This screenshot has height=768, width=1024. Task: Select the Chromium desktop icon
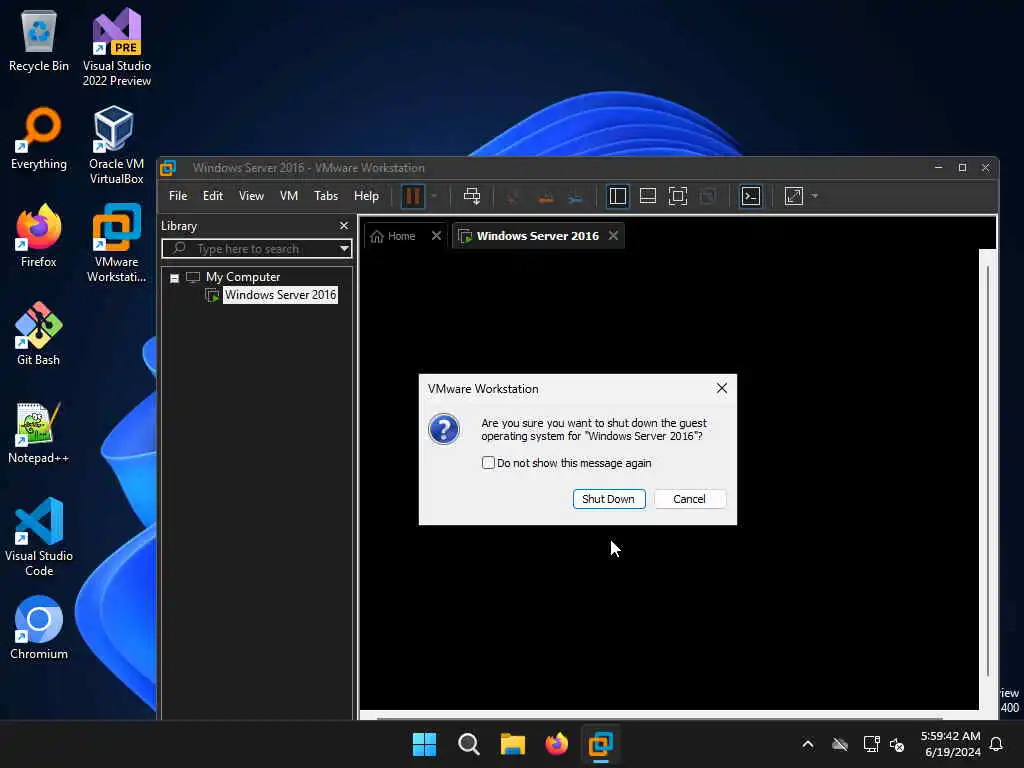39,628
